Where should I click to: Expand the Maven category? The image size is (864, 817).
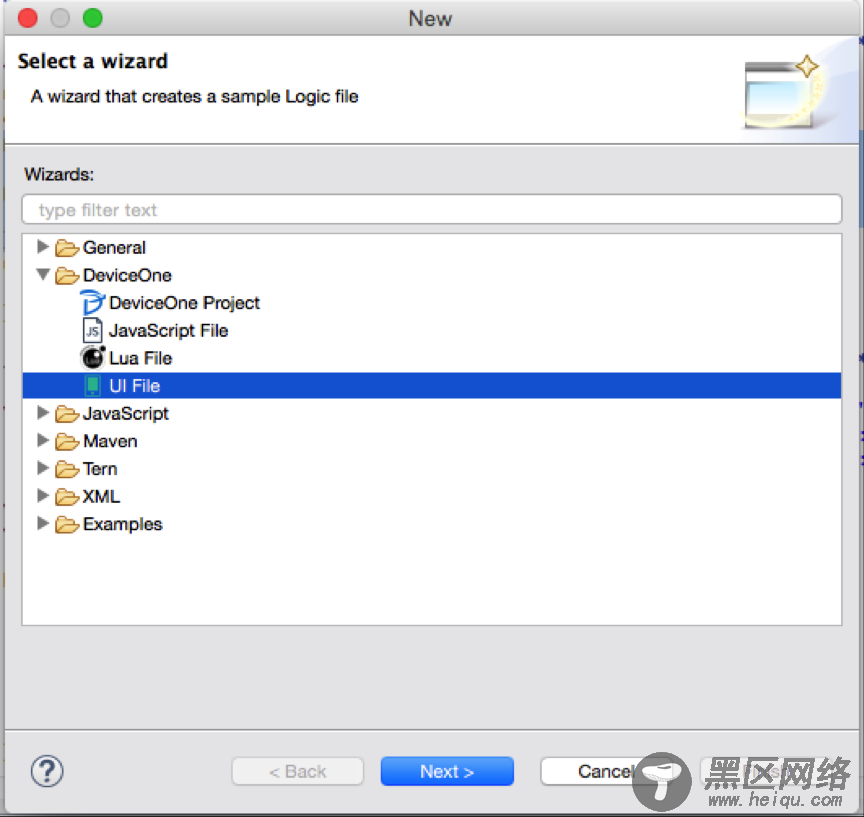pyautogui.click(x=42, y=440)
